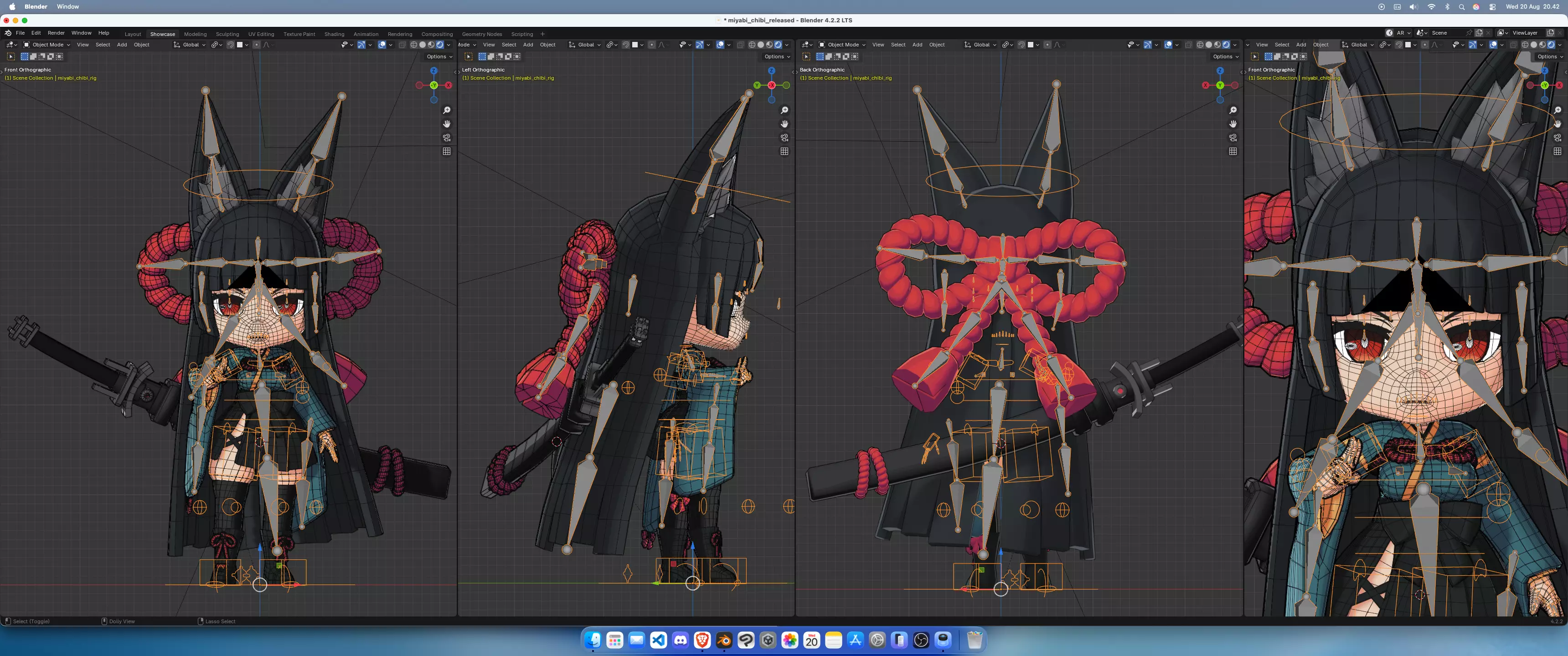This screenshot has width=1568, height=656.
Task: Toggle proportional editing in first viewport header
Action: tap(256, 45)
